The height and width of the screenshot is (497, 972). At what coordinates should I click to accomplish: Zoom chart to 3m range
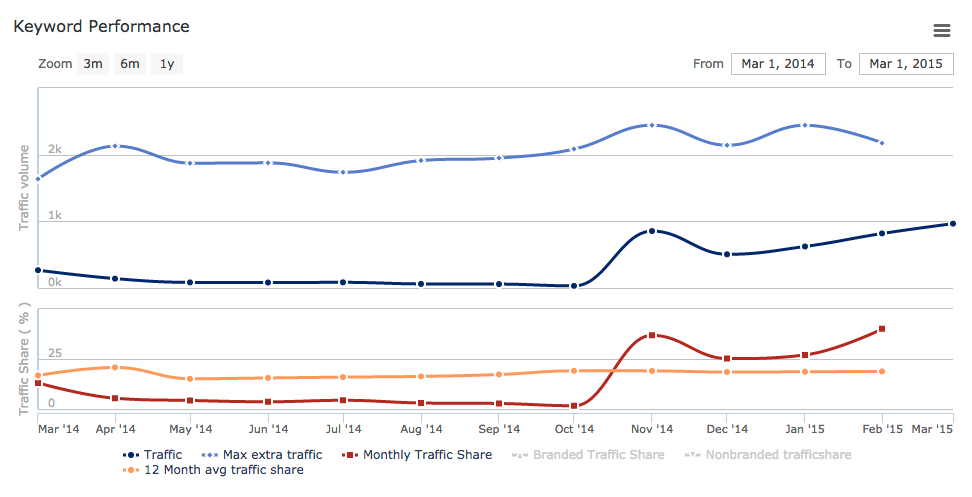coord(93,64)
